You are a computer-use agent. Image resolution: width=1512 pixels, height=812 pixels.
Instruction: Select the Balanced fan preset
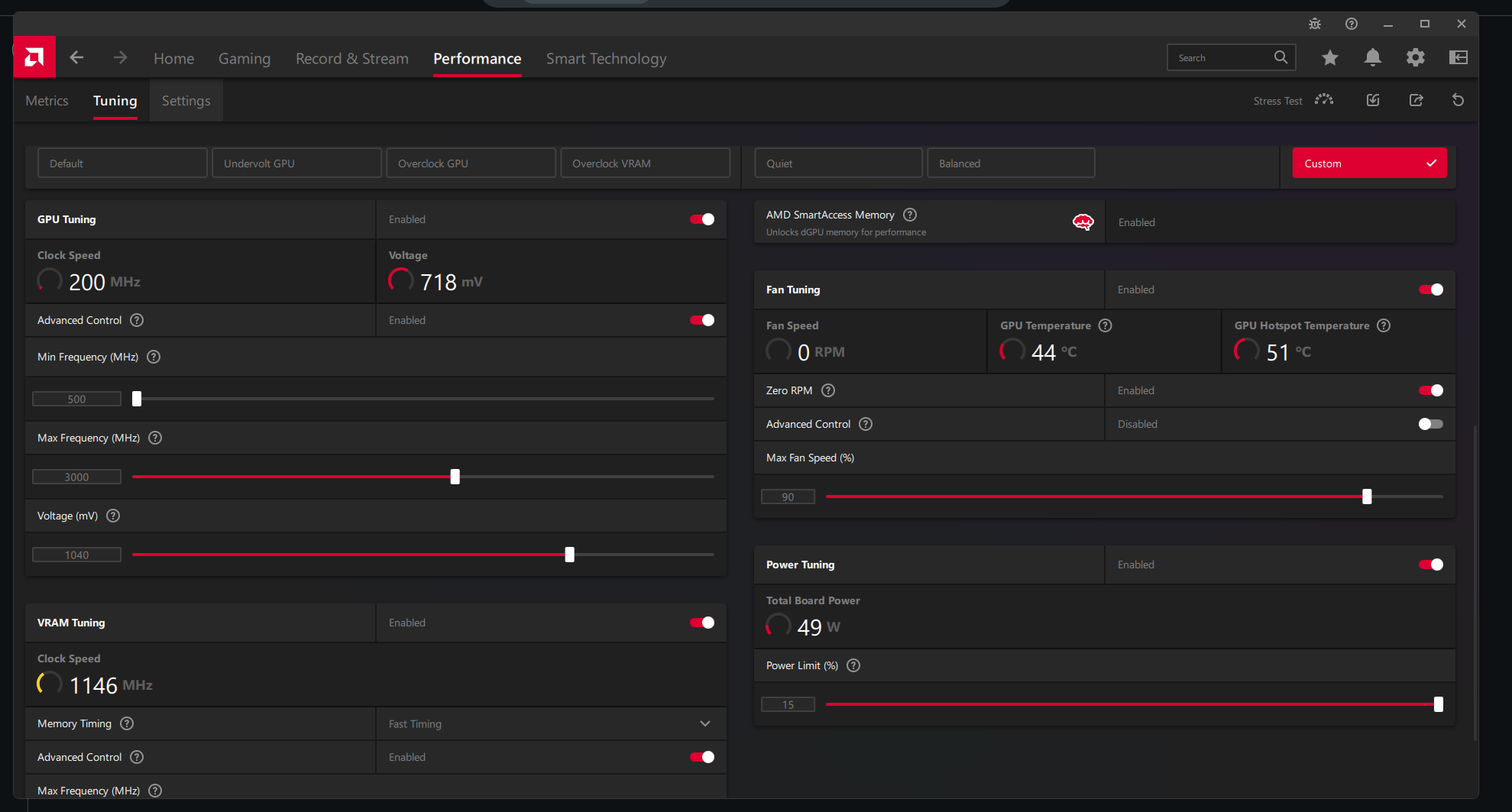pyautogui.click(x=1011, y=163)
